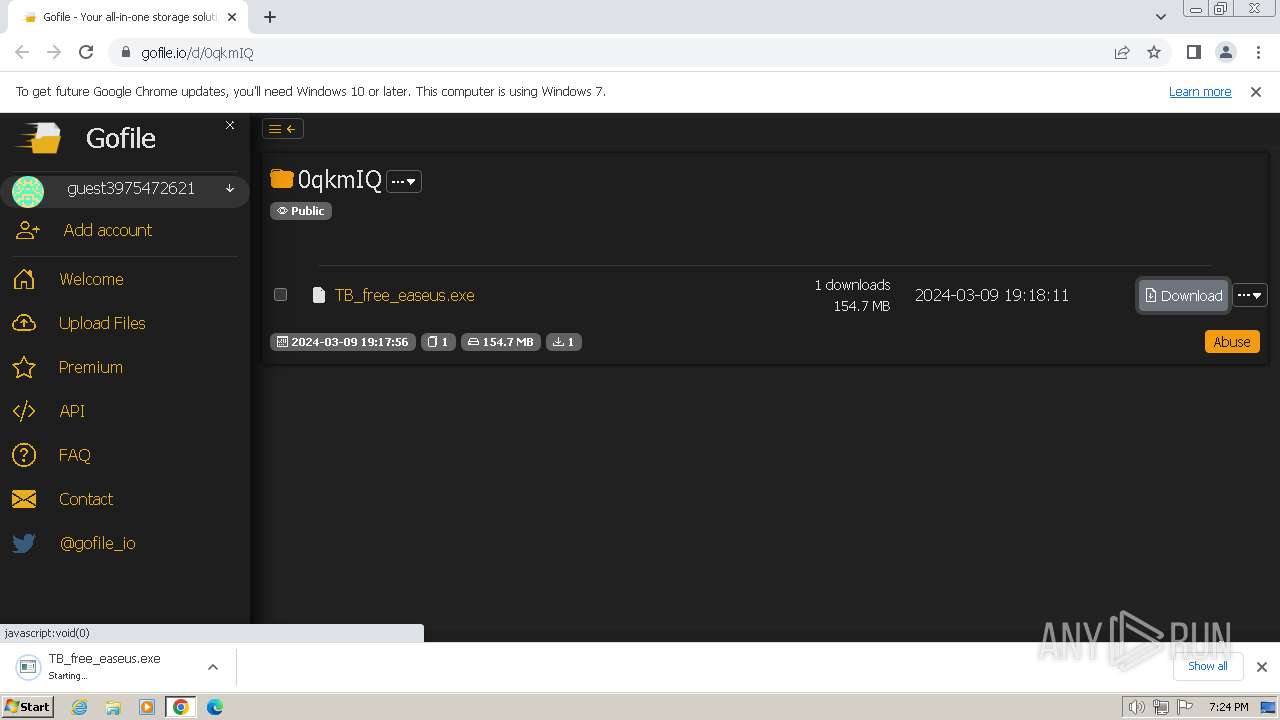Open Internet Explorer from the taskbar
The width and height of the screenshot is (1280, 720).
click(x=80, y=707)
